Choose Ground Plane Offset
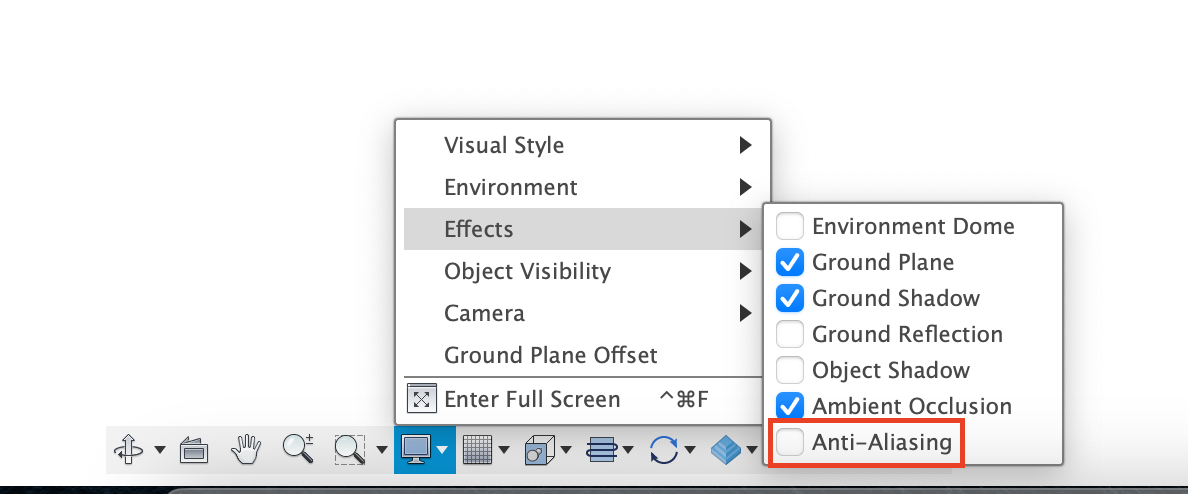 click(583, 355)
